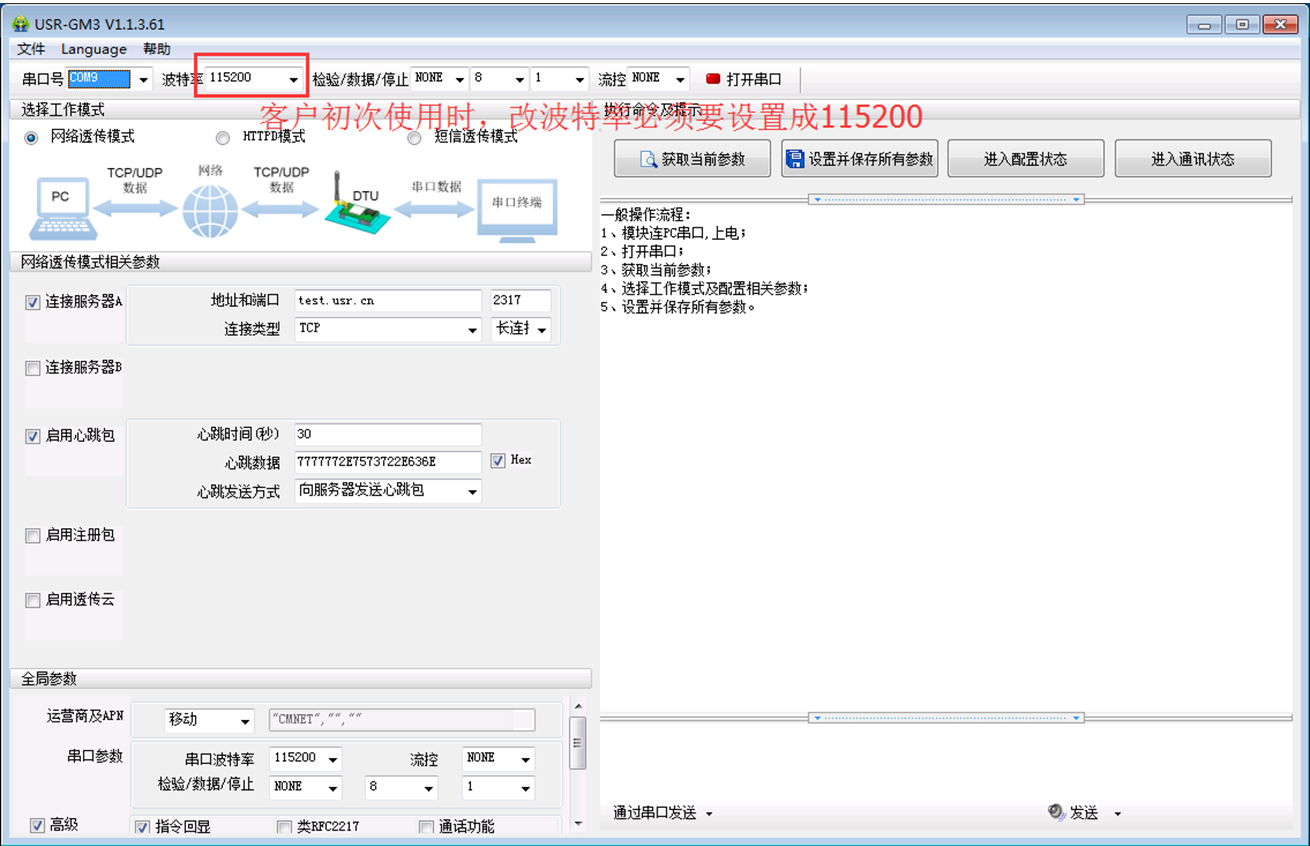Click the 串口终端 monitor icon
The image size is (1310, 846).
(x=516, y=208)
